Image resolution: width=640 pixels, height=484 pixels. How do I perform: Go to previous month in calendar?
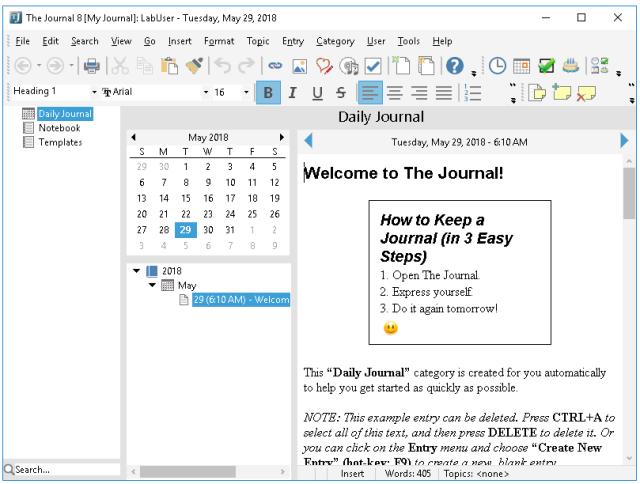tap(133, 137)
